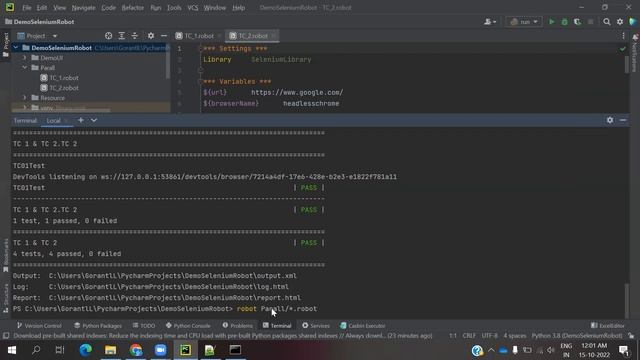Image resolution: width=640 pixels, height=360 pixels.
Task: Click the Python 3.8 interpreter status item
Action: point(577,336)
